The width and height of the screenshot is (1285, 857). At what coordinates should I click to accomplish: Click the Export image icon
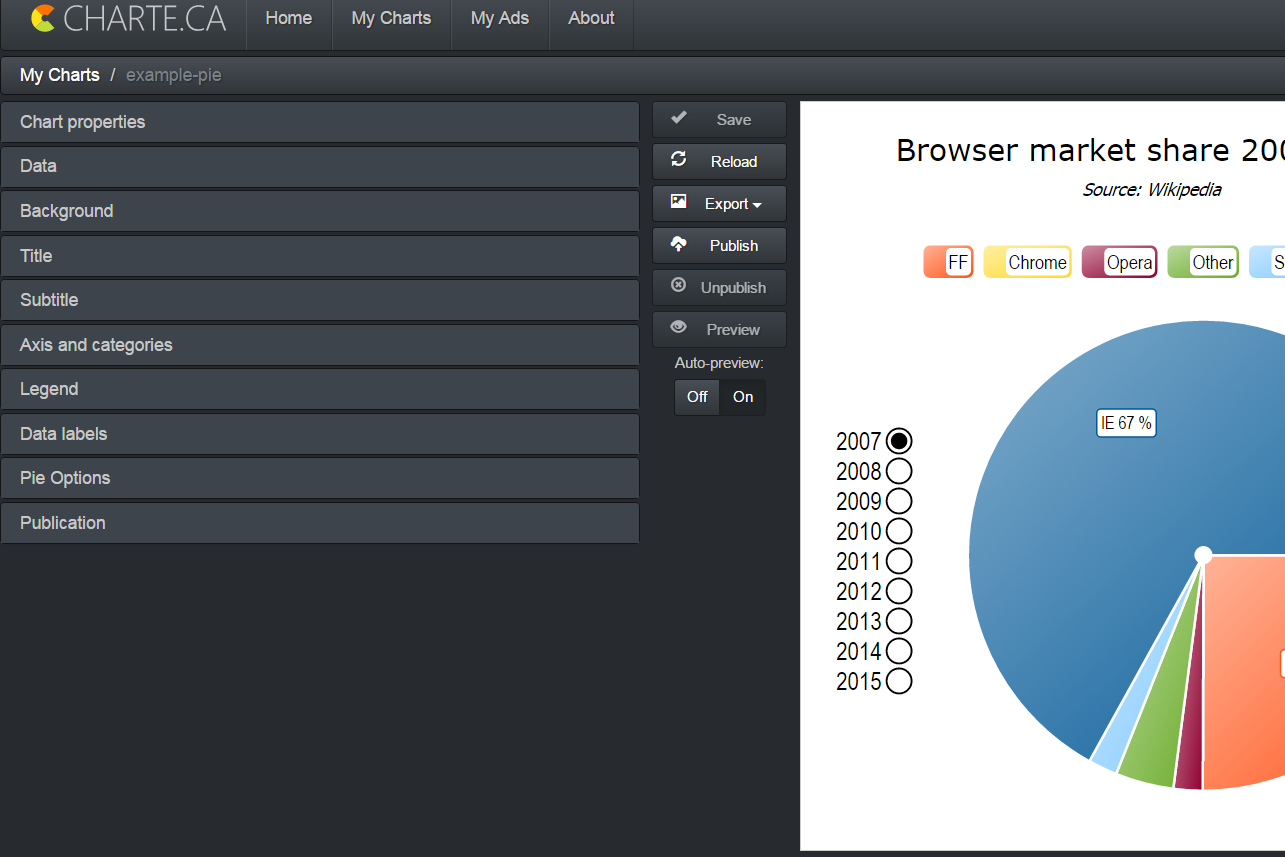pyautogui.click(x=679, y=202)
